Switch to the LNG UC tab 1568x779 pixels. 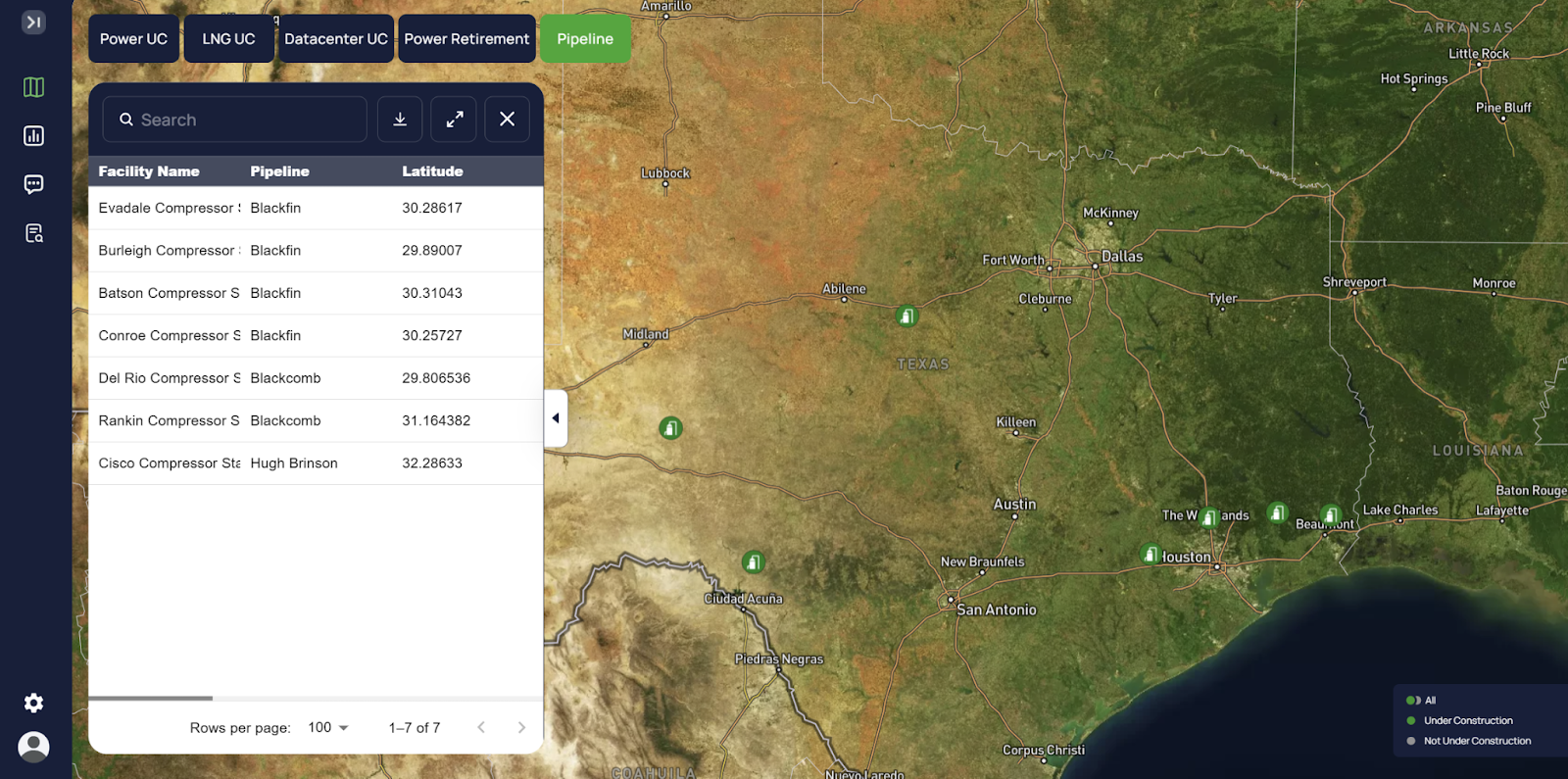coord(228,39)
